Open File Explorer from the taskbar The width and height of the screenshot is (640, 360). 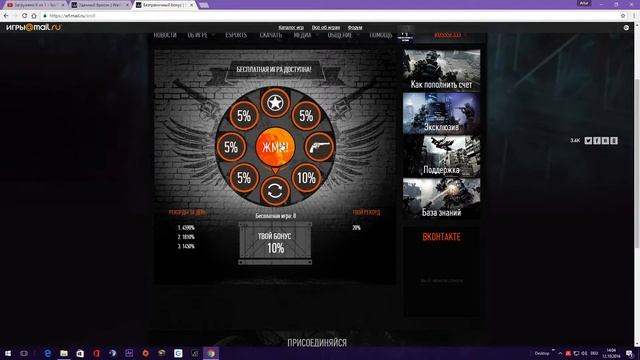(x=64, y=353)
